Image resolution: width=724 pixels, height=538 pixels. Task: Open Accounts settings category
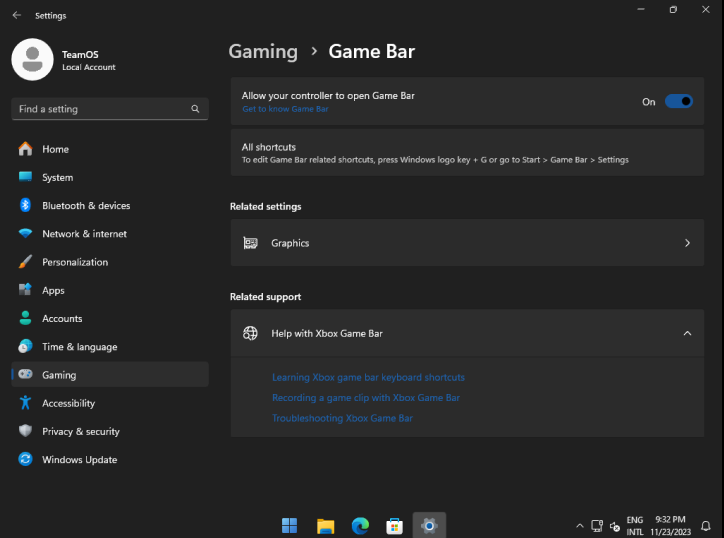pos(110,318)
